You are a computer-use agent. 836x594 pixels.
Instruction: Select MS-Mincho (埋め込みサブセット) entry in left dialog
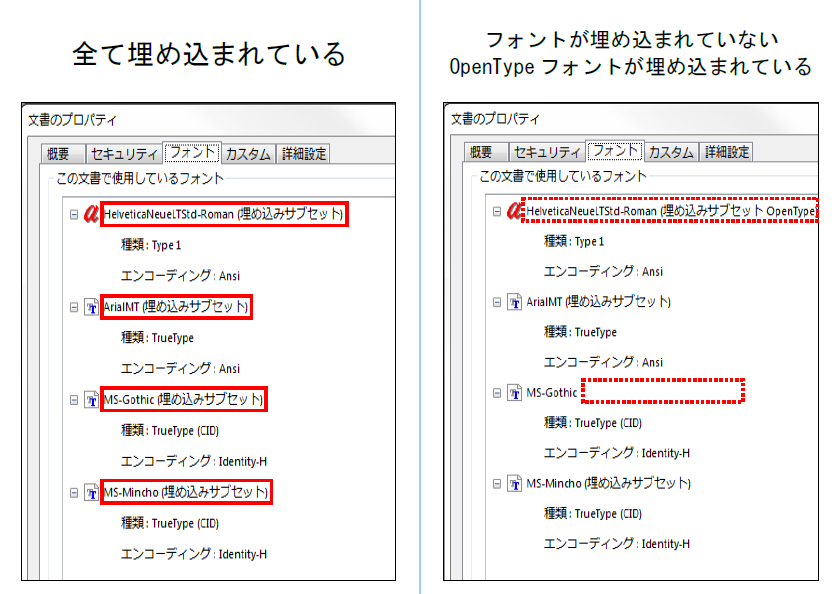[x=186, y=492]
